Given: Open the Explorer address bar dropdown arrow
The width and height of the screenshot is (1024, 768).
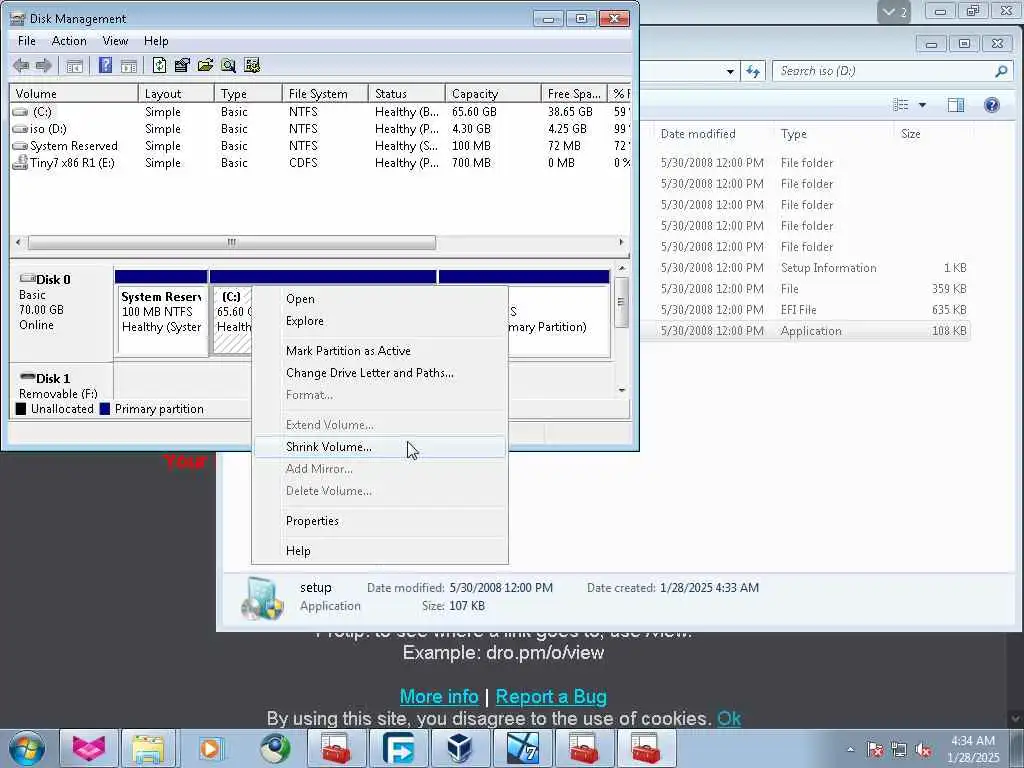Looking at the screenshot, I should (730, 71).
